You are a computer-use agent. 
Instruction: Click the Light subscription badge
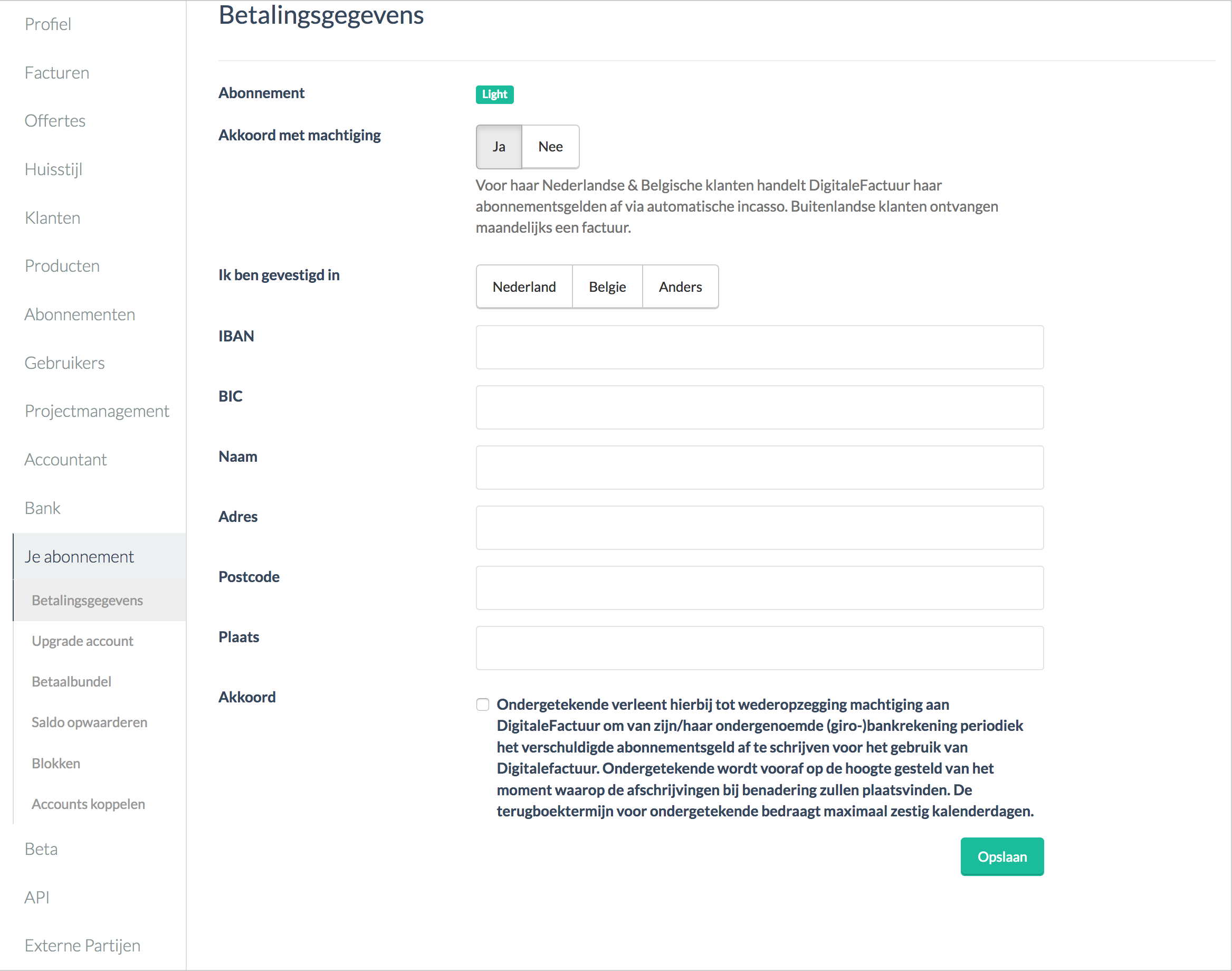point(494,94)
